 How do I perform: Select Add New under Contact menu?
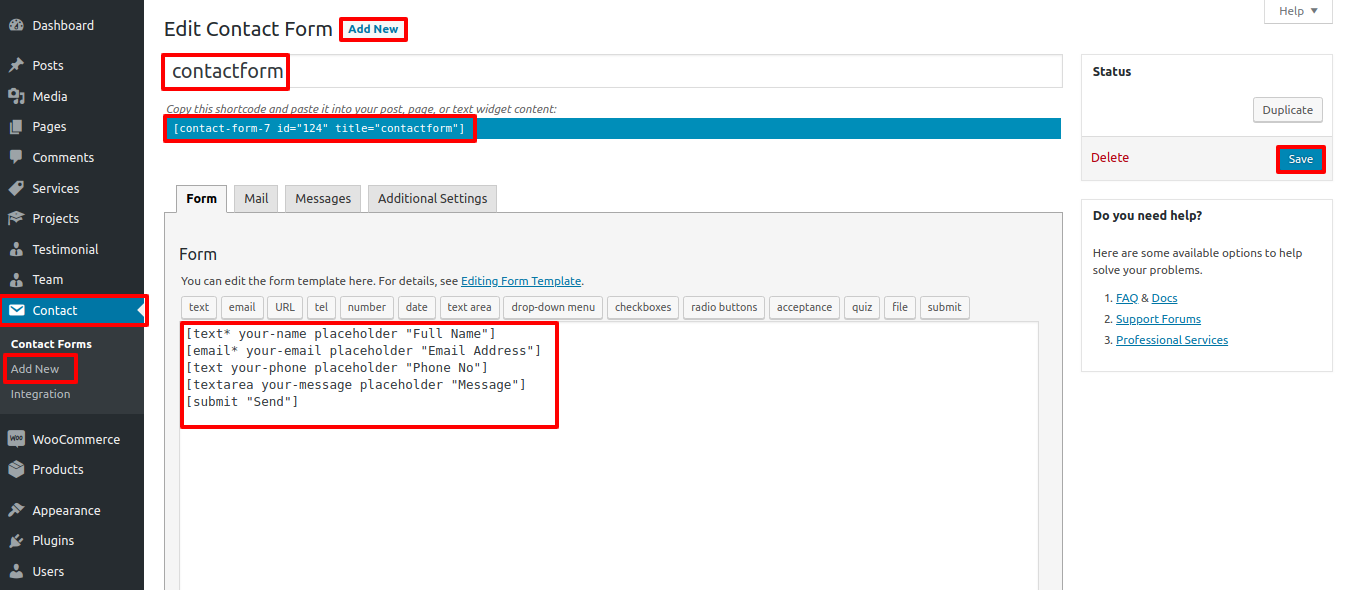[x=35, y=369]
